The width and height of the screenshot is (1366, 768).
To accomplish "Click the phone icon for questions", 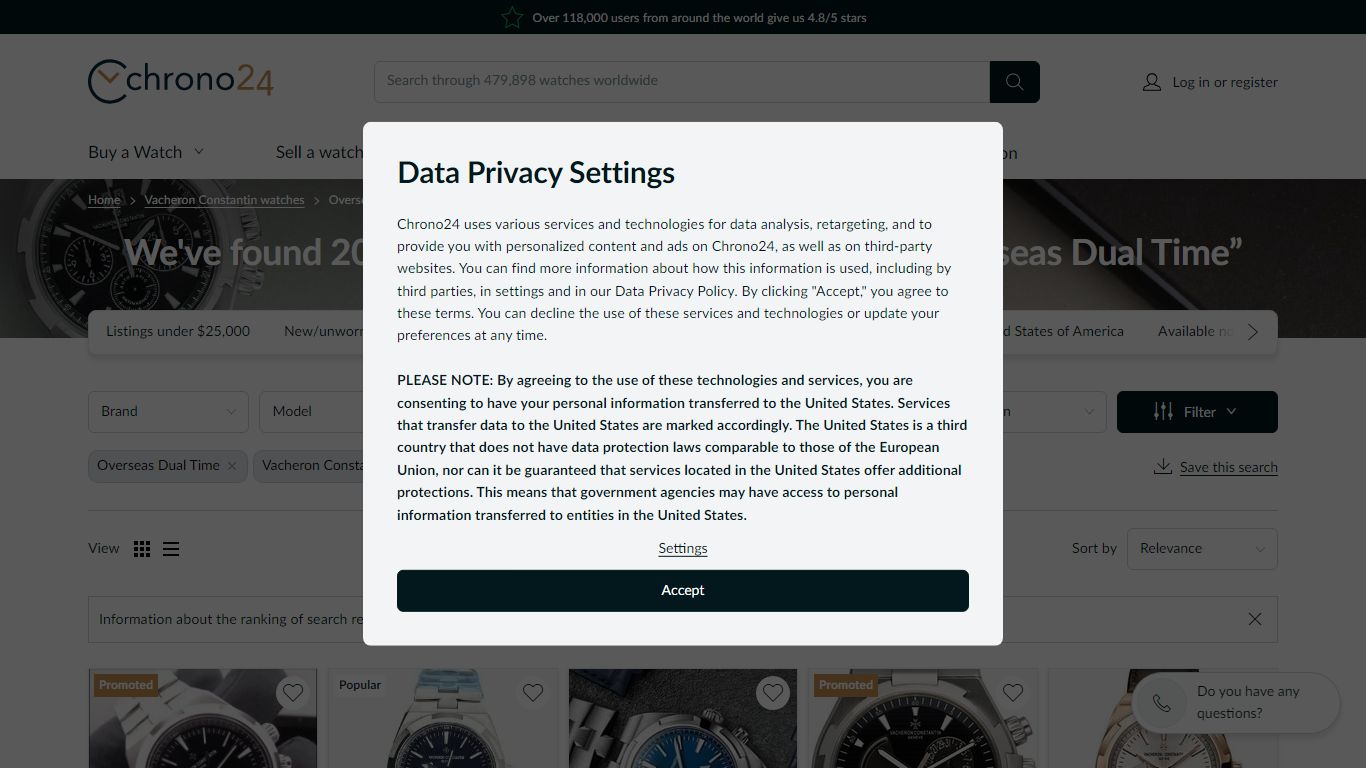I will coord(1161,703).
